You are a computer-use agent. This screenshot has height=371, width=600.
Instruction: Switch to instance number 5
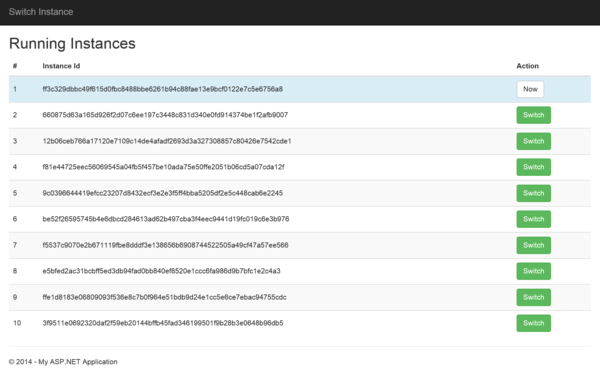[533, 193]
